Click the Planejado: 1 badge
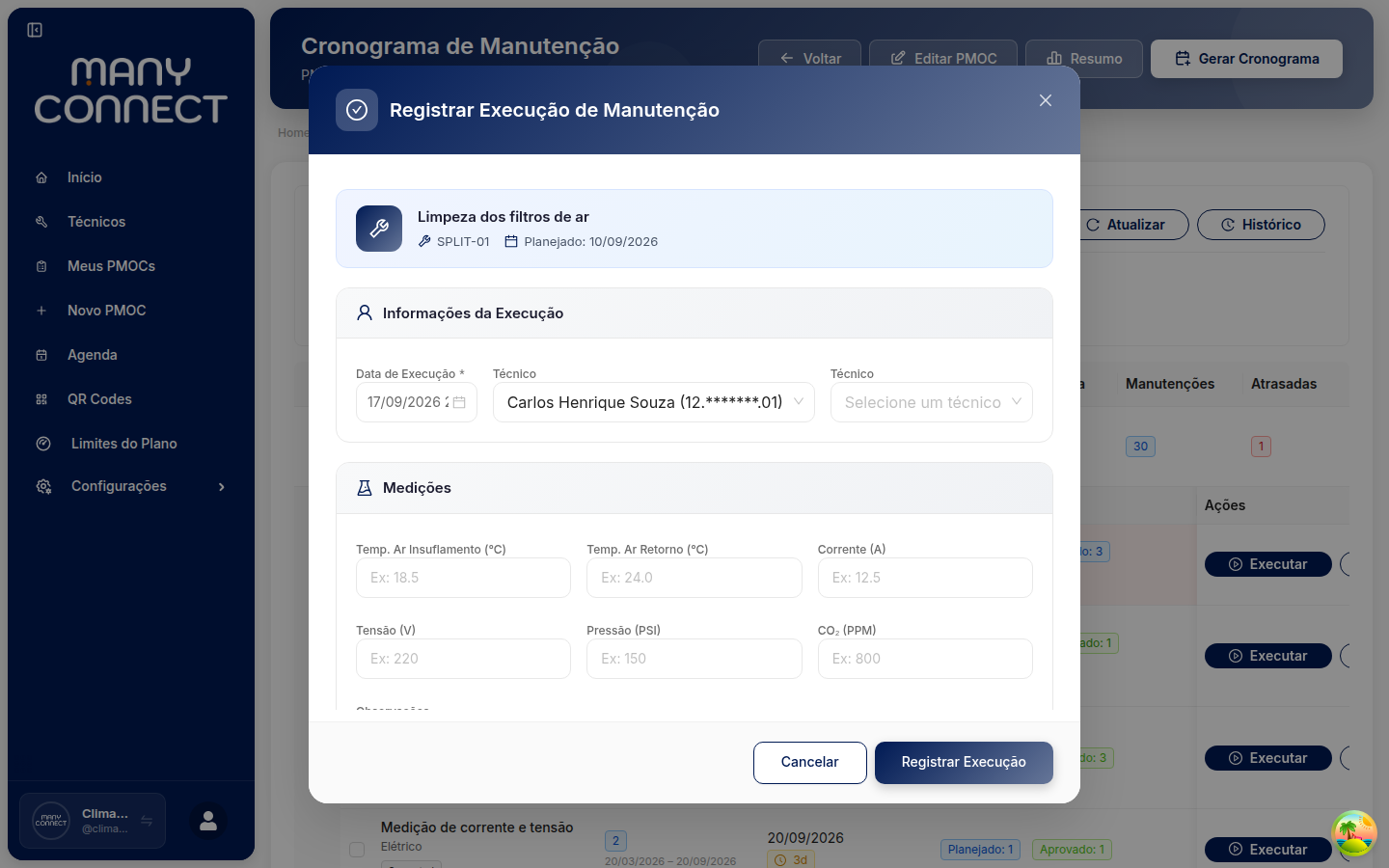1389x868 pixels. (980, 850)
